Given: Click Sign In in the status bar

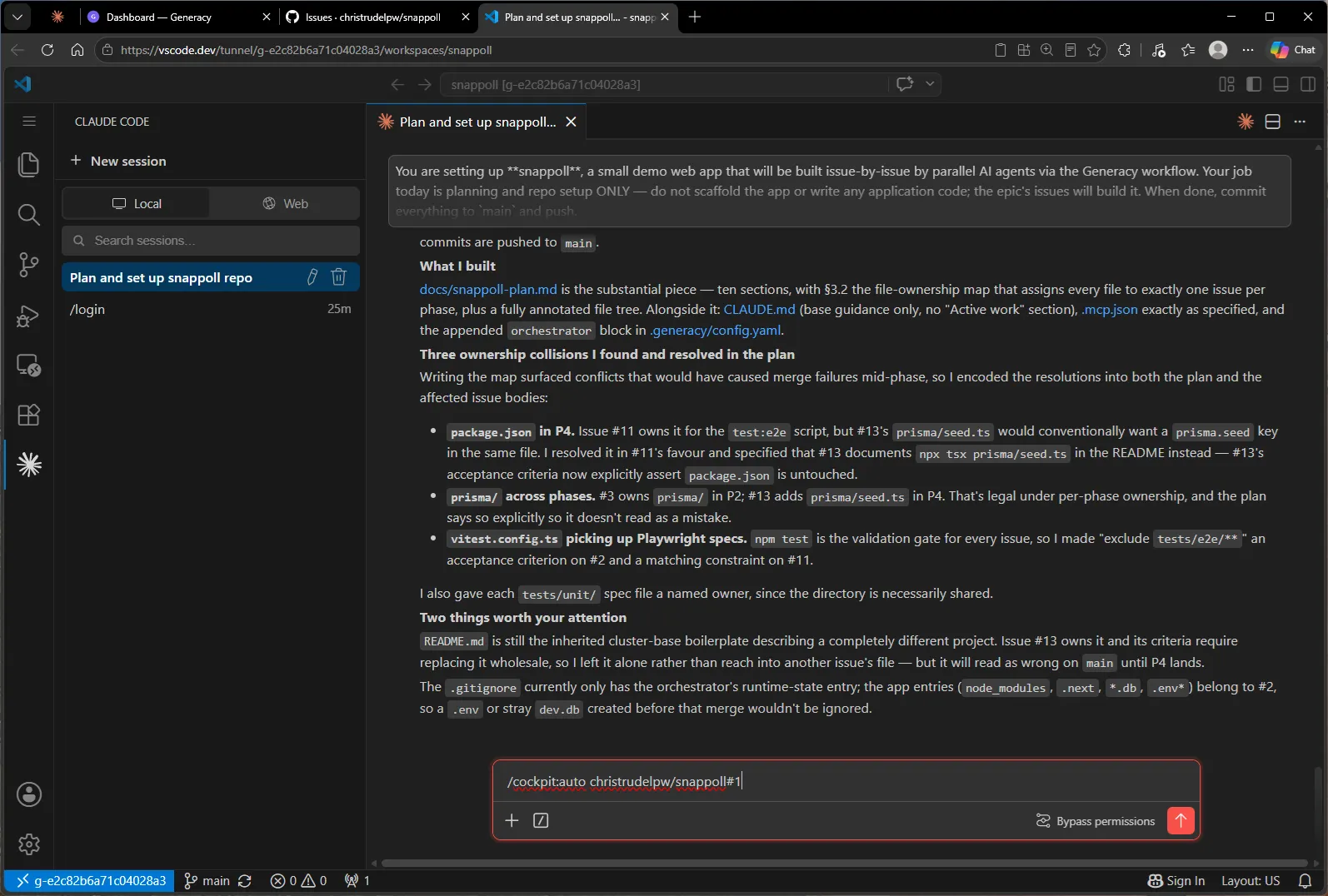Looking at the screenshot, I should pyautogui.click(x=1176, y=881).
